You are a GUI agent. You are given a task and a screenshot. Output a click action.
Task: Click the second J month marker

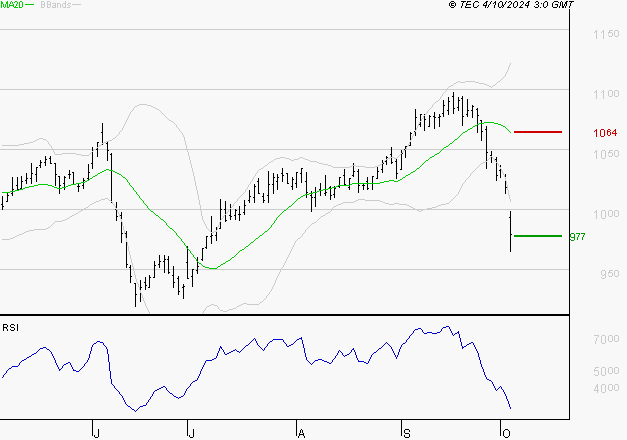point(192,434)
